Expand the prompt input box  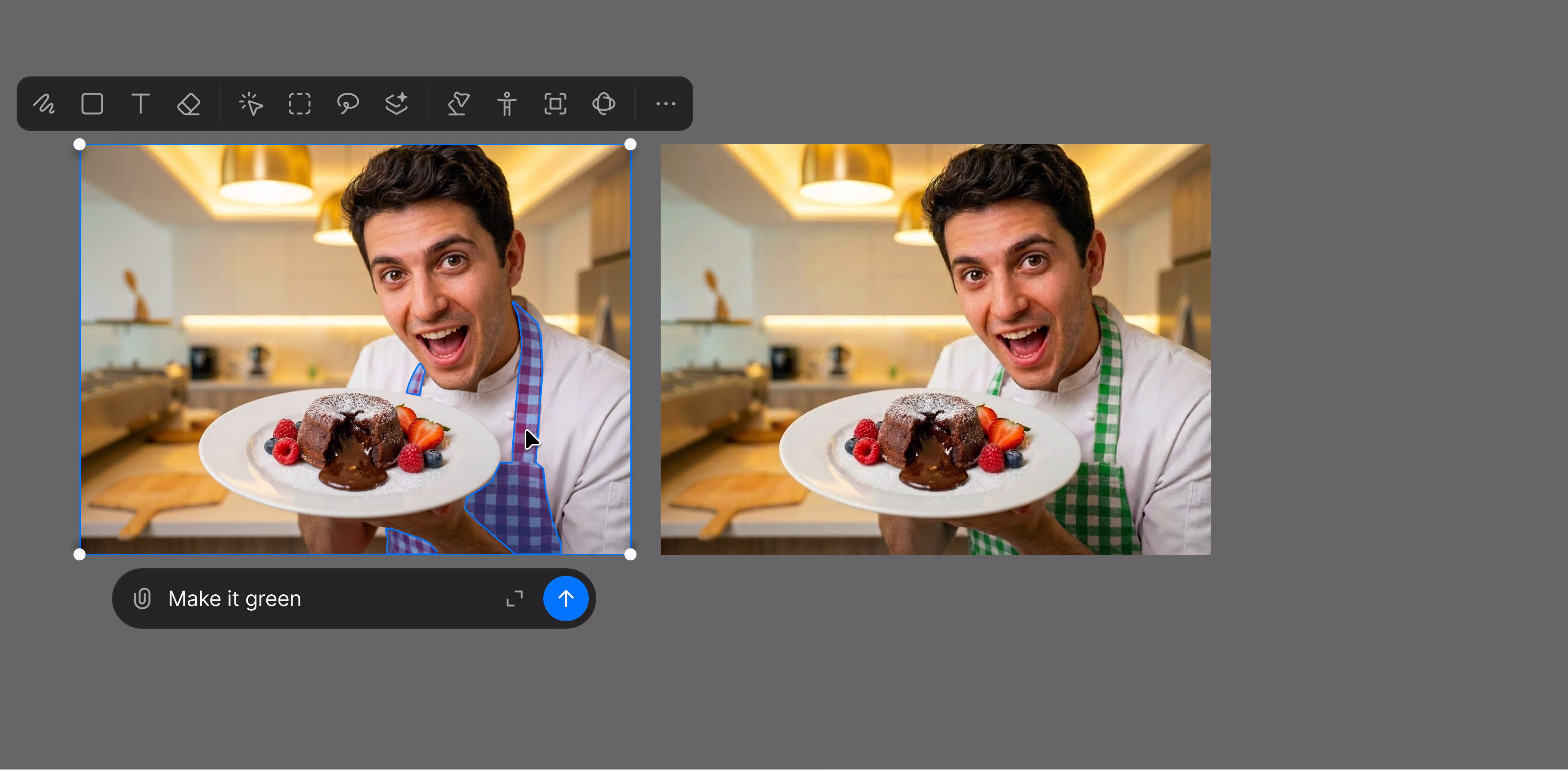(514, 599)
